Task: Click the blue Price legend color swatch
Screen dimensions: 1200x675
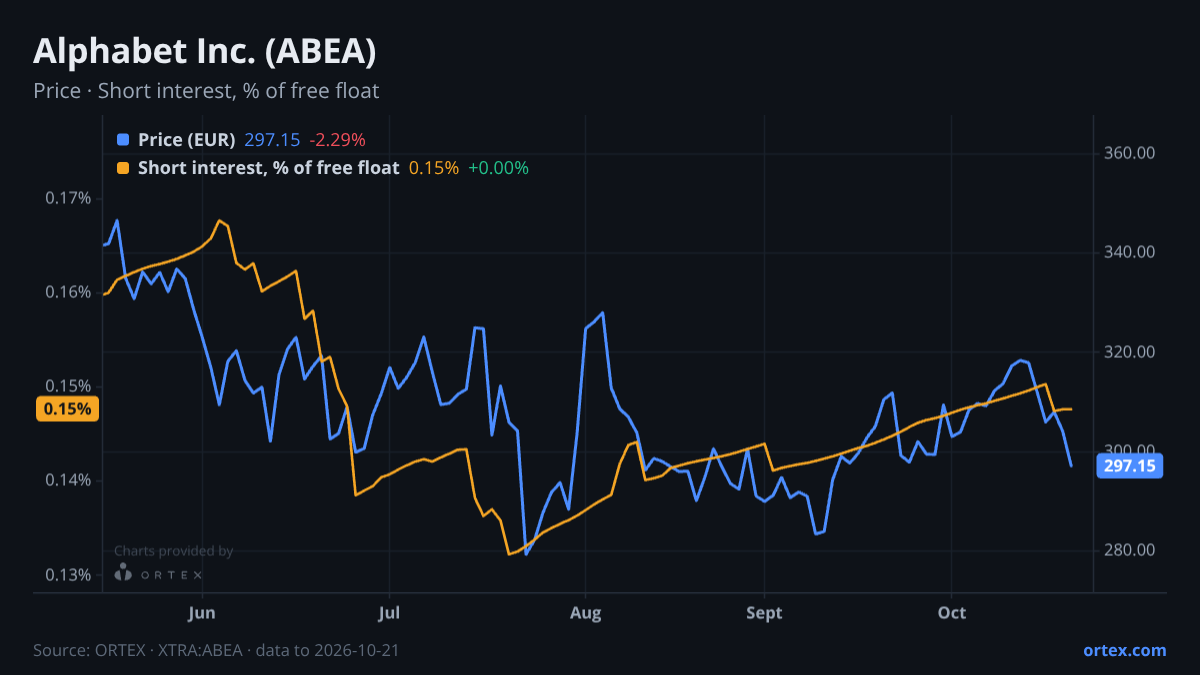Action: (x=123, y=140)
